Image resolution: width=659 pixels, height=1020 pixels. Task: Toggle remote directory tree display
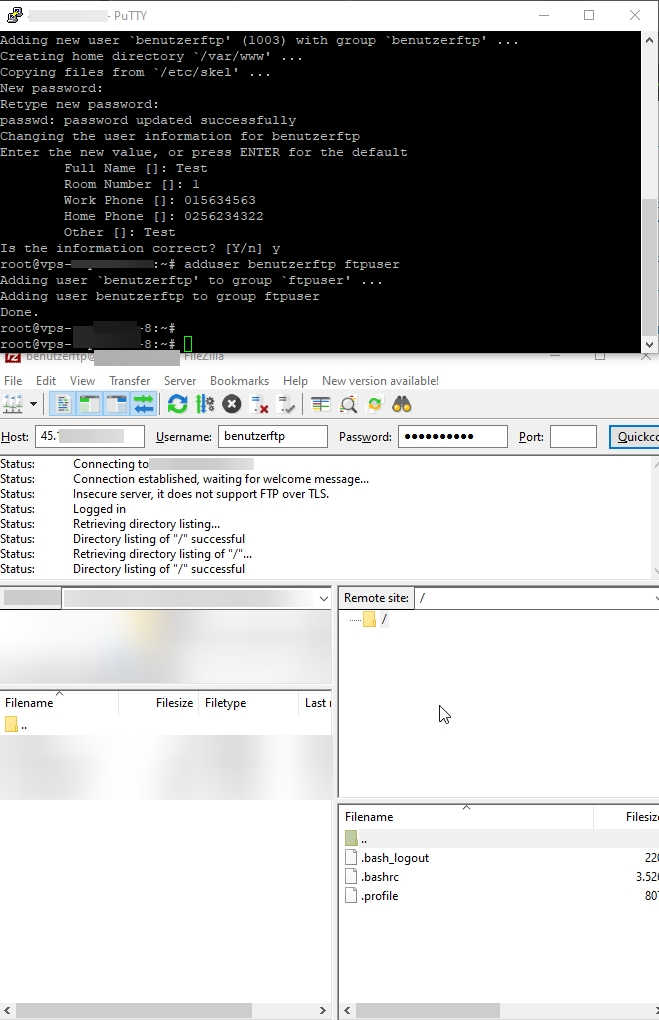click(116, 404)
